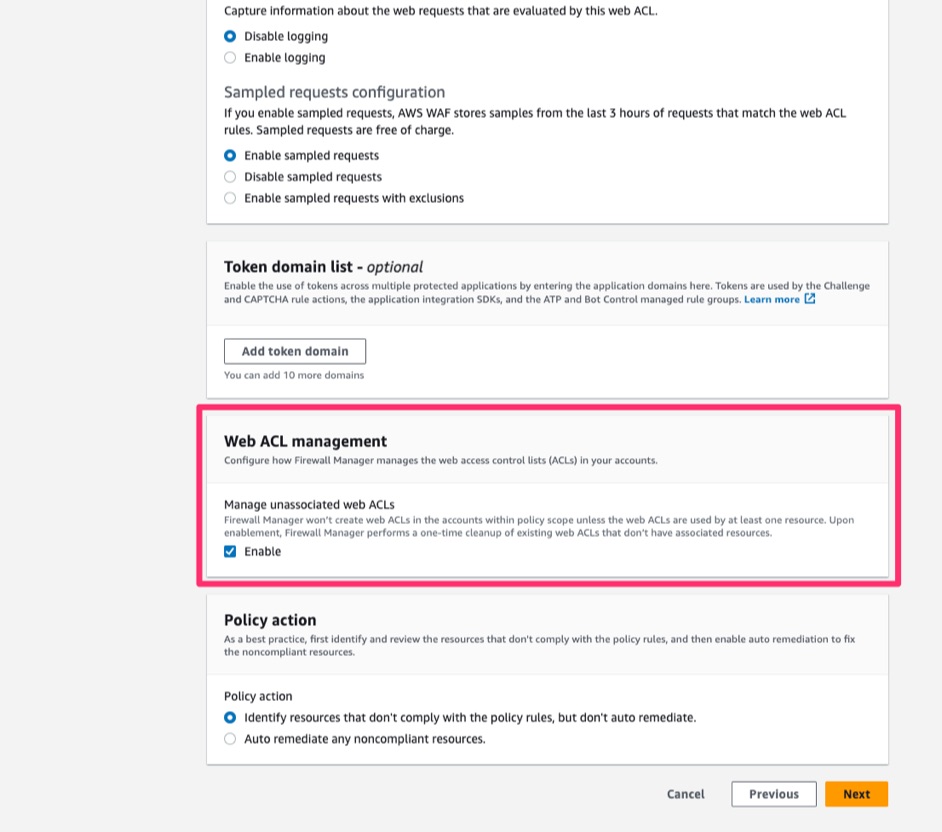Select Enable sampled requests with exclusions

[230, 197]
